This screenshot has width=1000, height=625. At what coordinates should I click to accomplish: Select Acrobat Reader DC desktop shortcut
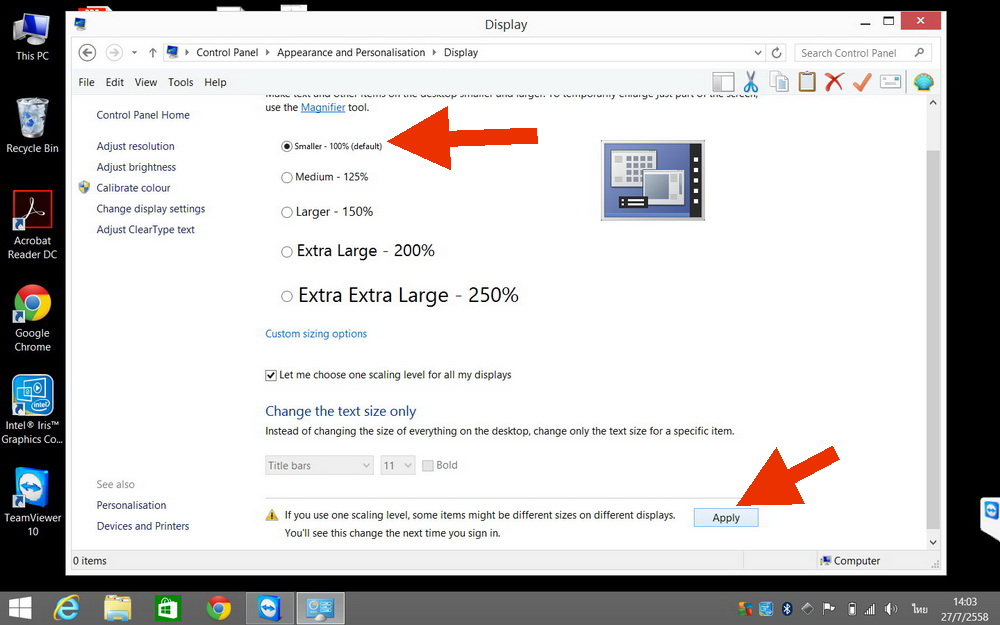click(x=33, y=225)
